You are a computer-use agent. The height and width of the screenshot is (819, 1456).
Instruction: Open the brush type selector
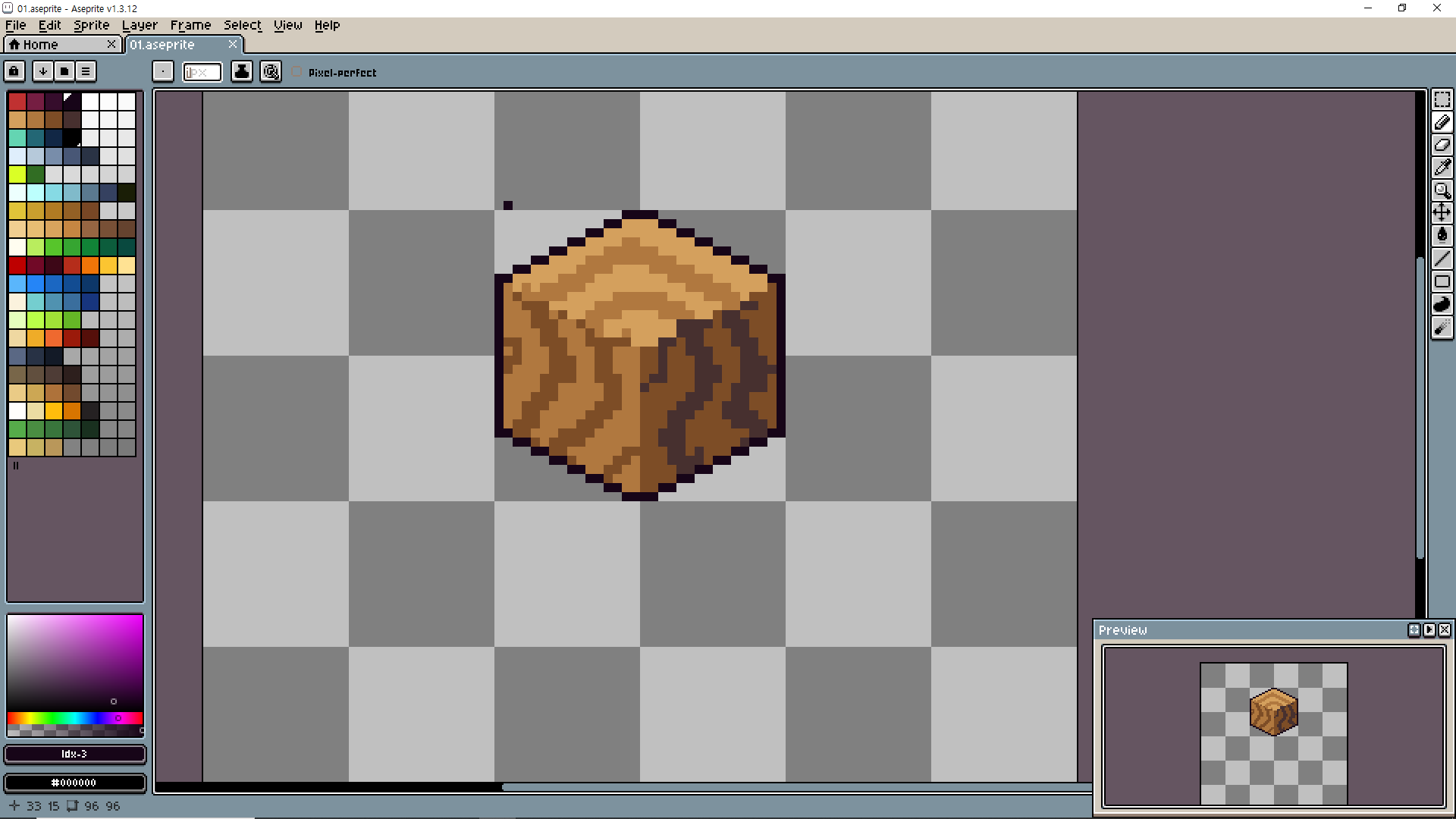pos(163,71)
